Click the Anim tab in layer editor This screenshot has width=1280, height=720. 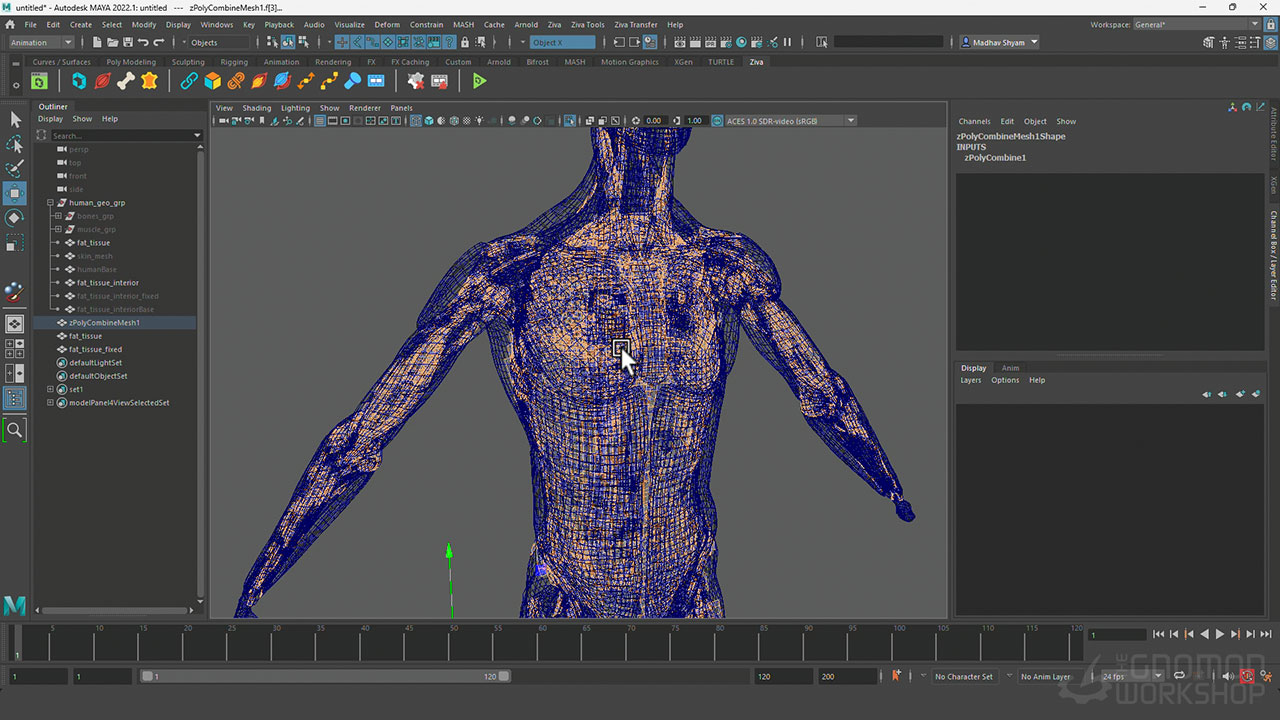1010,368
